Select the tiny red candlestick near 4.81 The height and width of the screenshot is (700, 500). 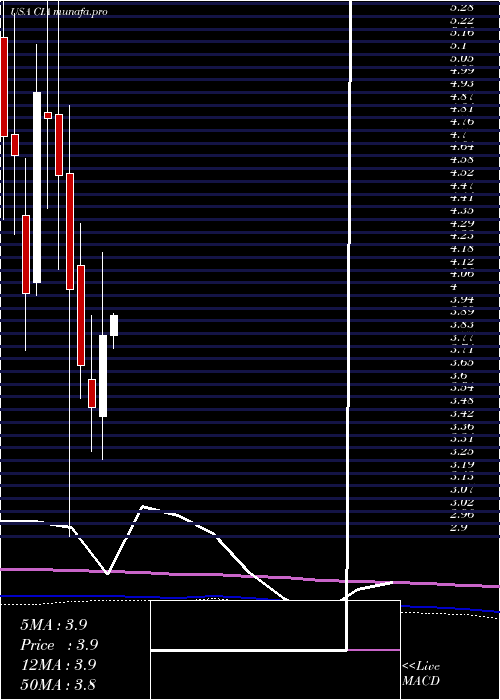pyautogui.click(x=48, y=115)
